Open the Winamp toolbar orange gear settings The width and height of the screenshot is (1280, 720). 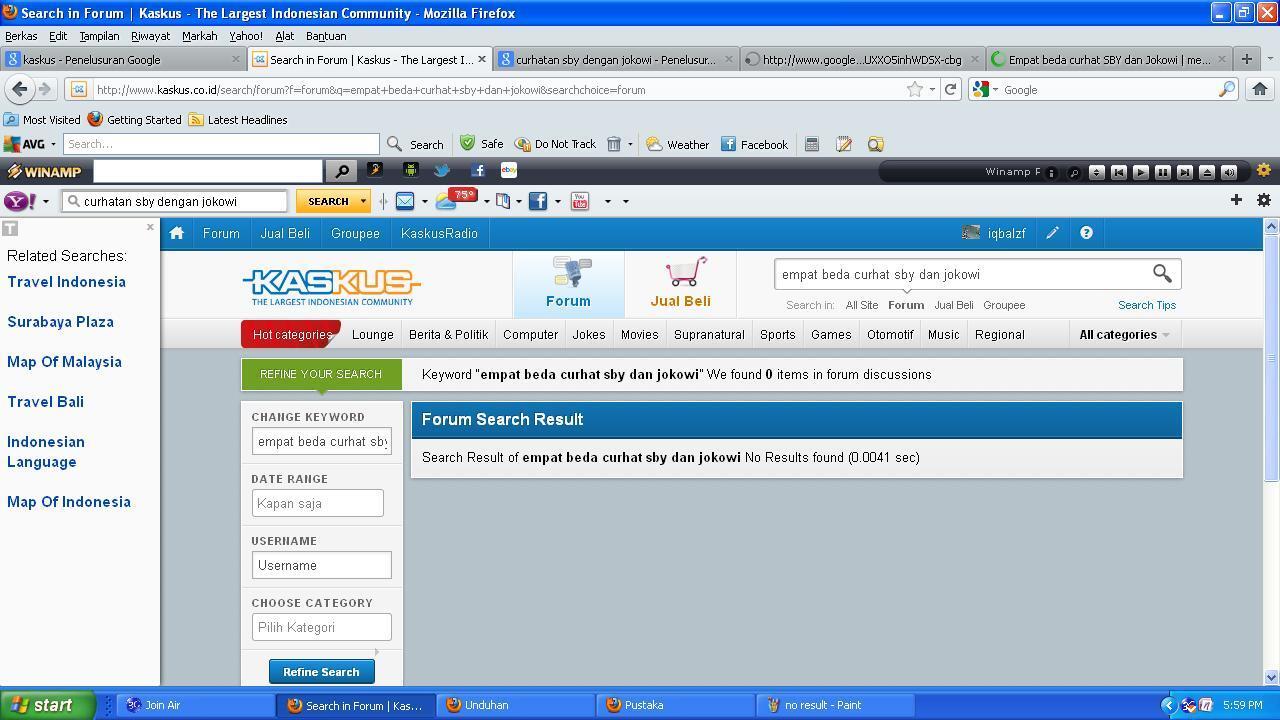click(x=1263, y=171)
